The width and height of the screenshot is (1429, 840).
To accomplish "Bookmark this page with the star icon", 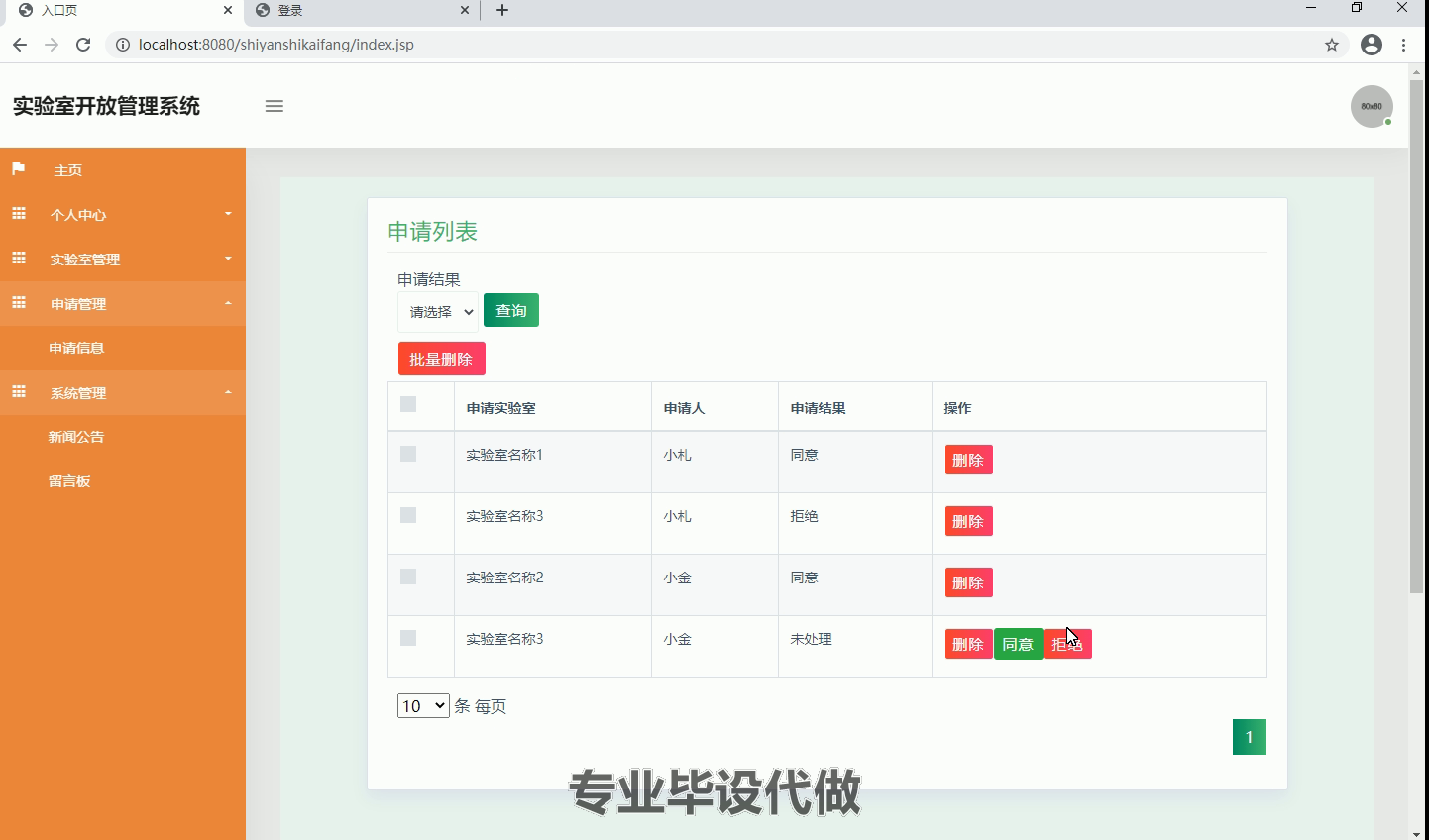I will [x=1332, y=45].
